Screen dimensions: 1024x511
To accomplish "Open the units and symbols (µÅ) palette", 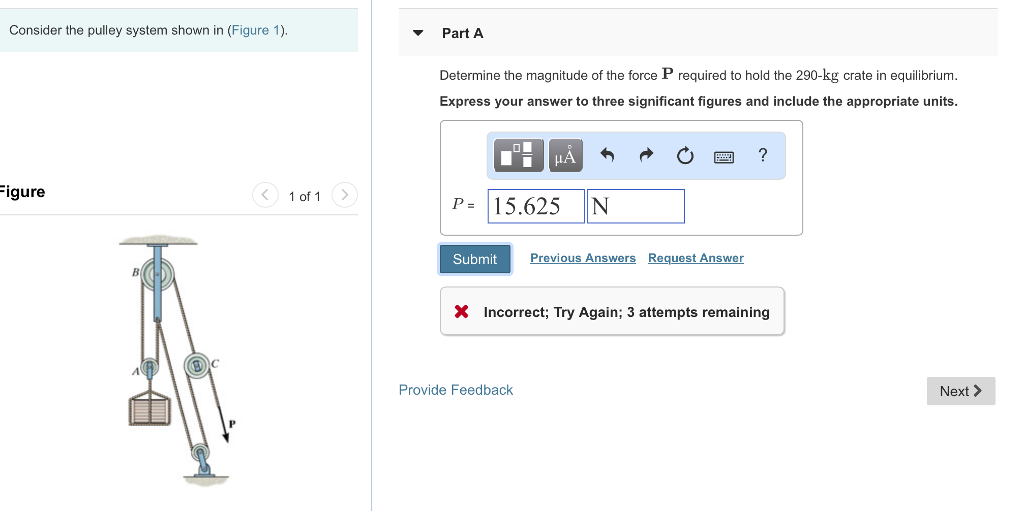I will (x=564, y=155).
